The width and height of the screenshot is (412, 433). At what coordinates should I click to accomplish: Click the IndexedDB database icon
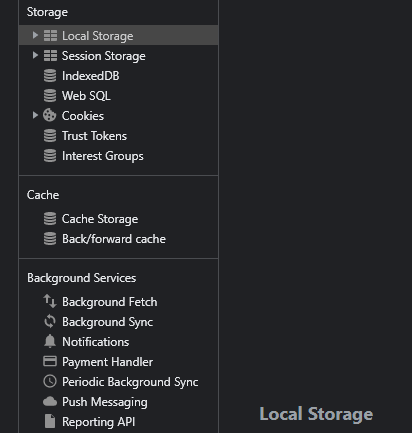pyautogui.click(x=50, y=76)
